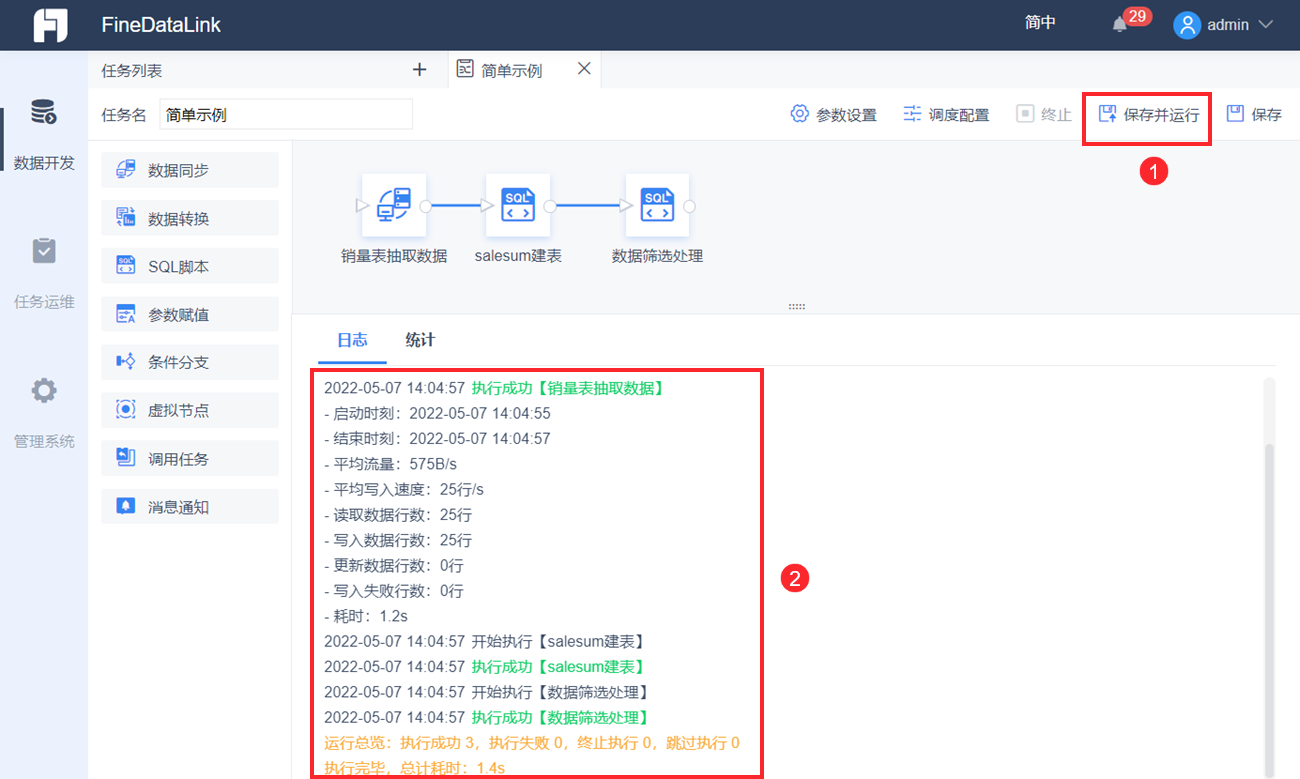Screen dimensions: 1300x779
Task: Click the panel divider handle above the log
Action: (796, 306)
